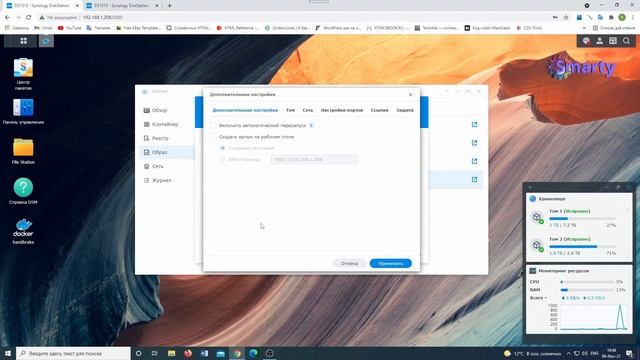Image resolution: width=640 pixels, height=360 pixels.
Task: Select Overview (Обзор) in Docker sidebar
Action: point(167,110)
